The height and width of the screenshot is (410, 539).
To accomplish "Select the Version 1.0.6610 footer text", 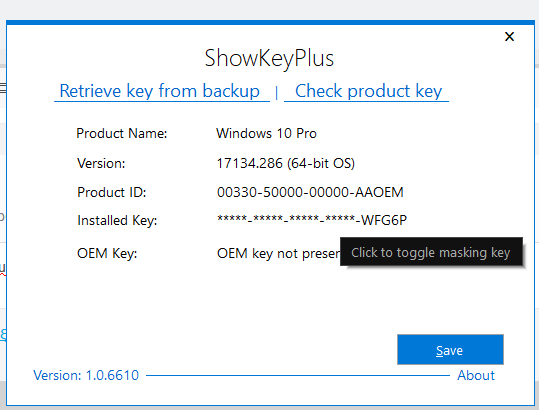I will click(86, 375).
